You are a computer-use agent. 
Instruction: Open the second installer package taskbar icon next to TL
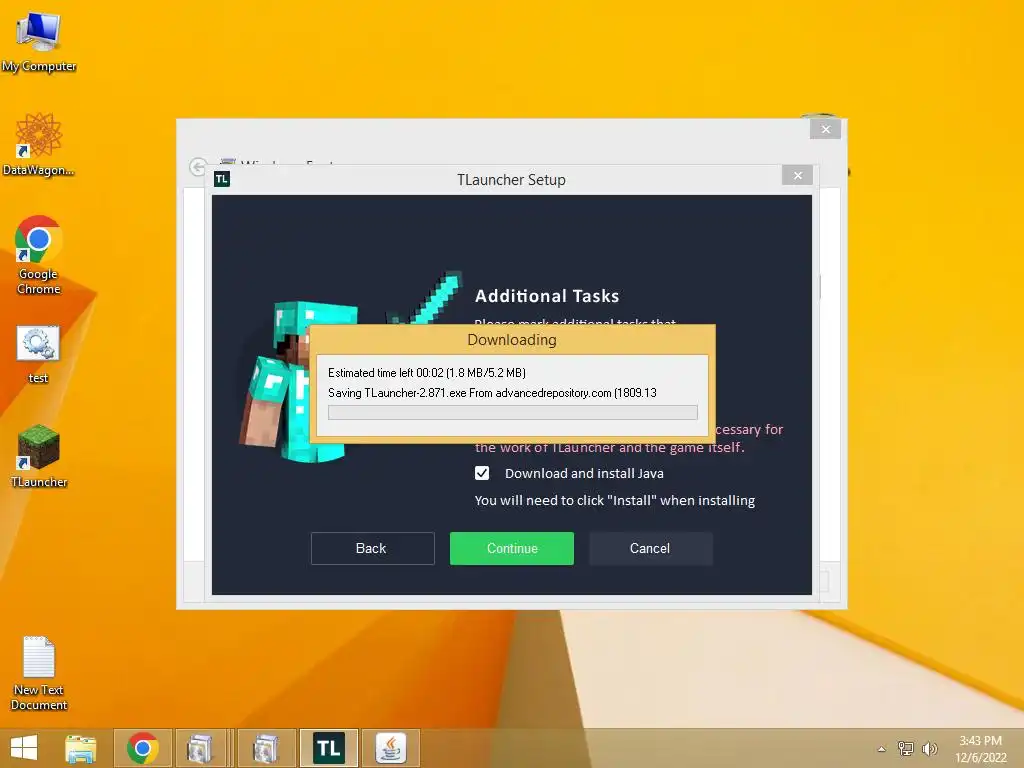[266, 748]
